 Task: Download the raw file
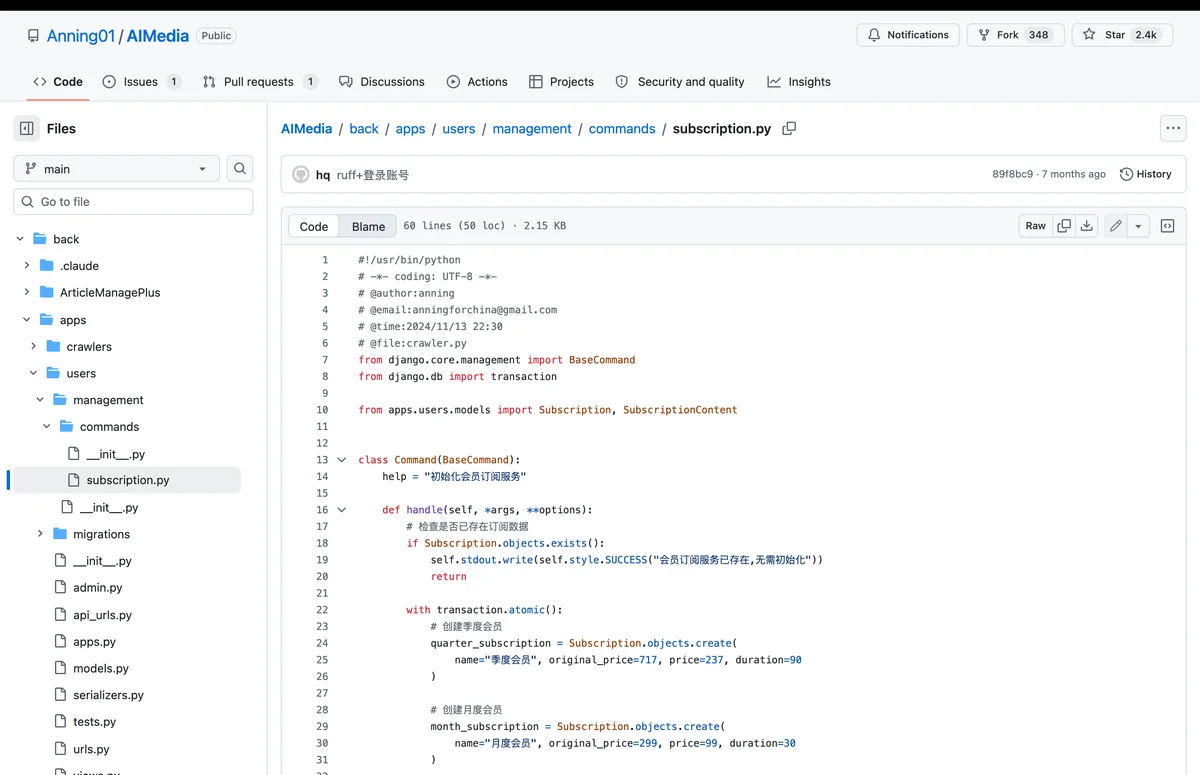tap(1087, 226)
